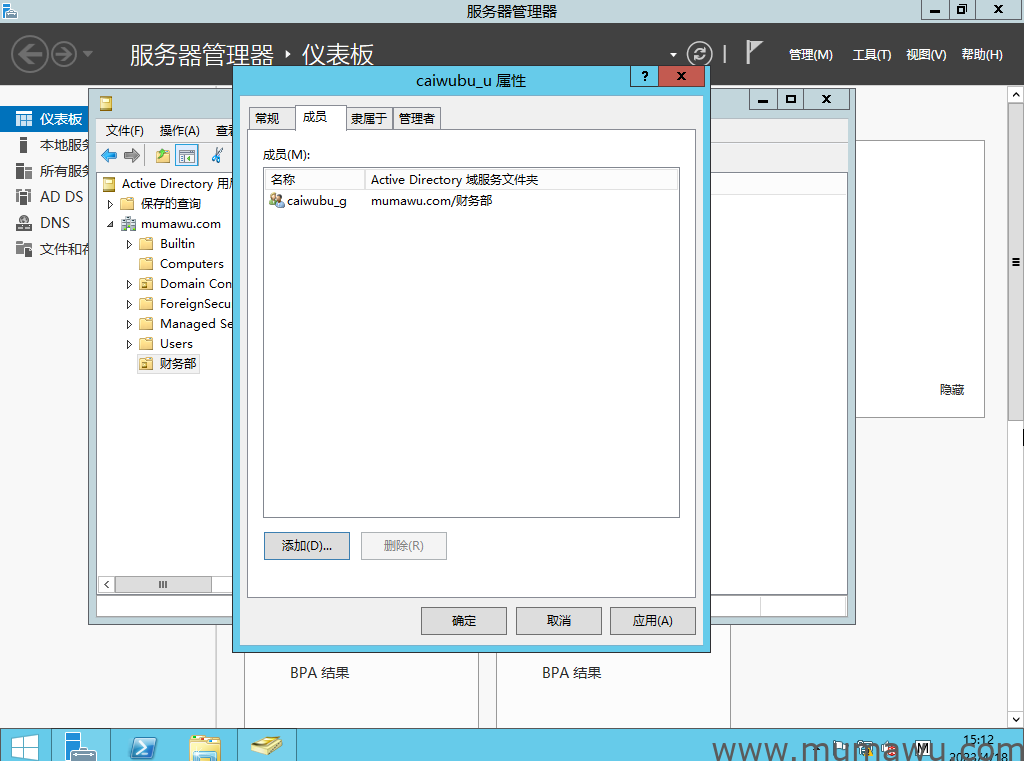Expand the Builtin tree node

(129, 244)
